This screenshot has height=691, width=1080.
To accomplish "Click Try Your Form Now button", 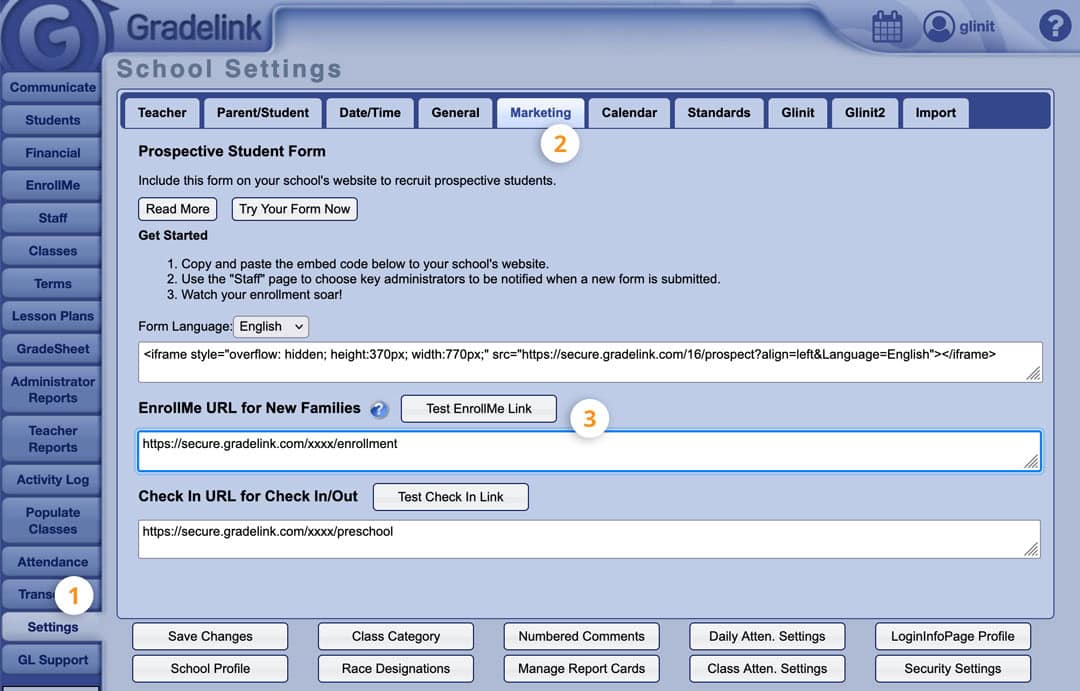I will 294,209.
